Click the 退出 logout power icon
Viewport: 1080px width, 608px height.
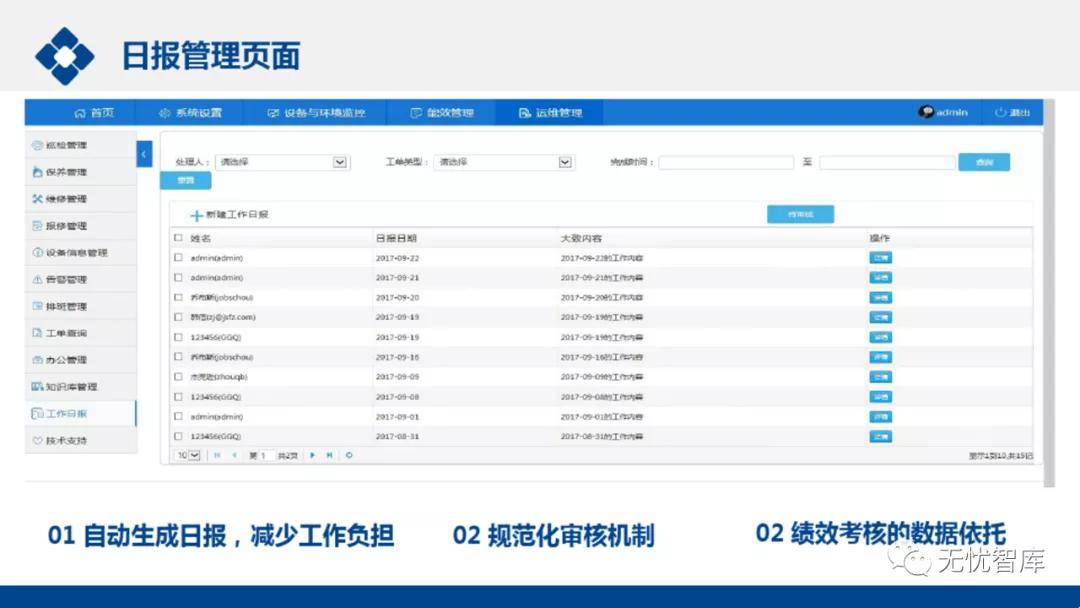tap(1000, 113)
